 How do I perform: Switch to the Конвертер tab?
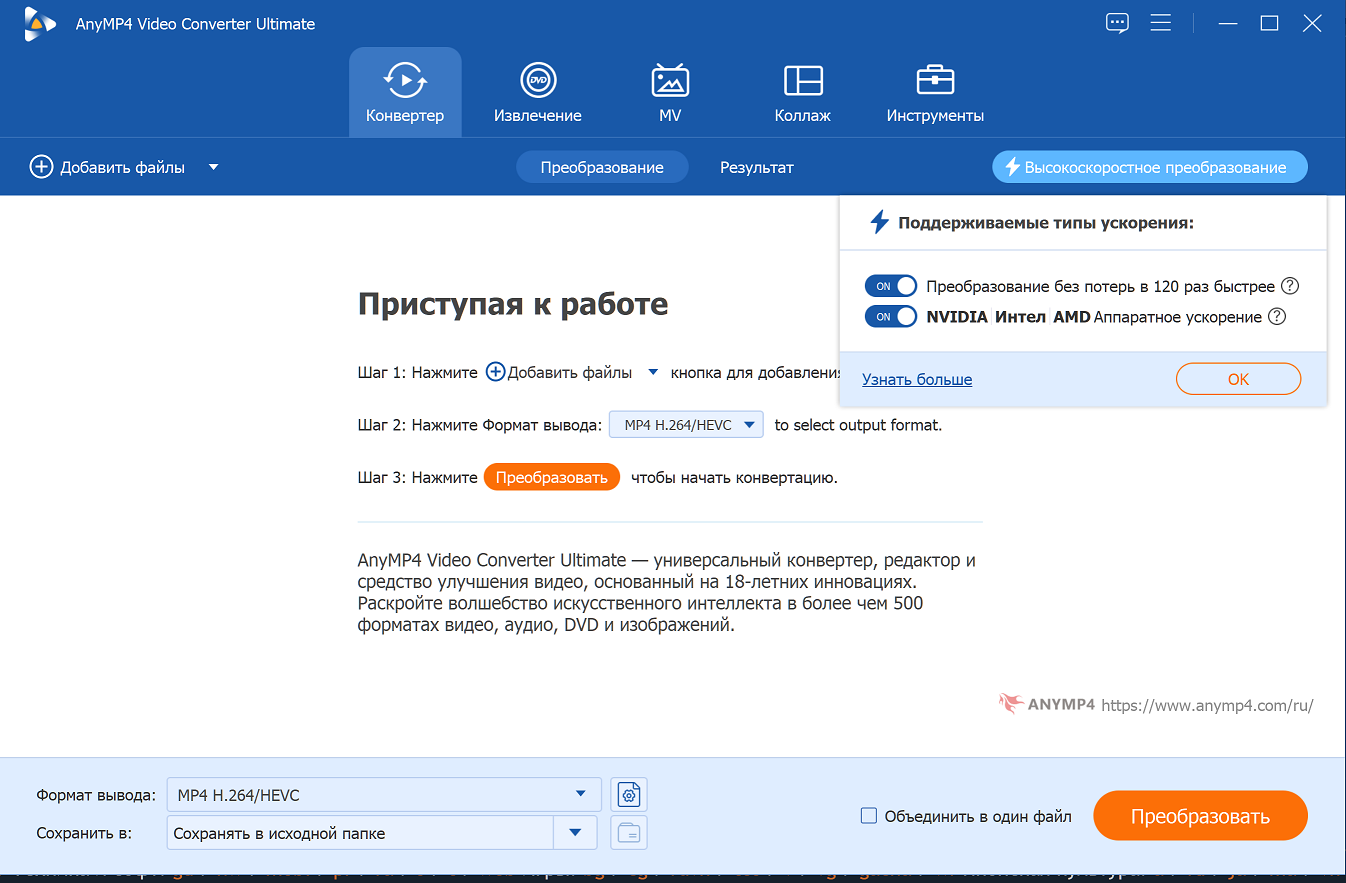tap(405, 92)
